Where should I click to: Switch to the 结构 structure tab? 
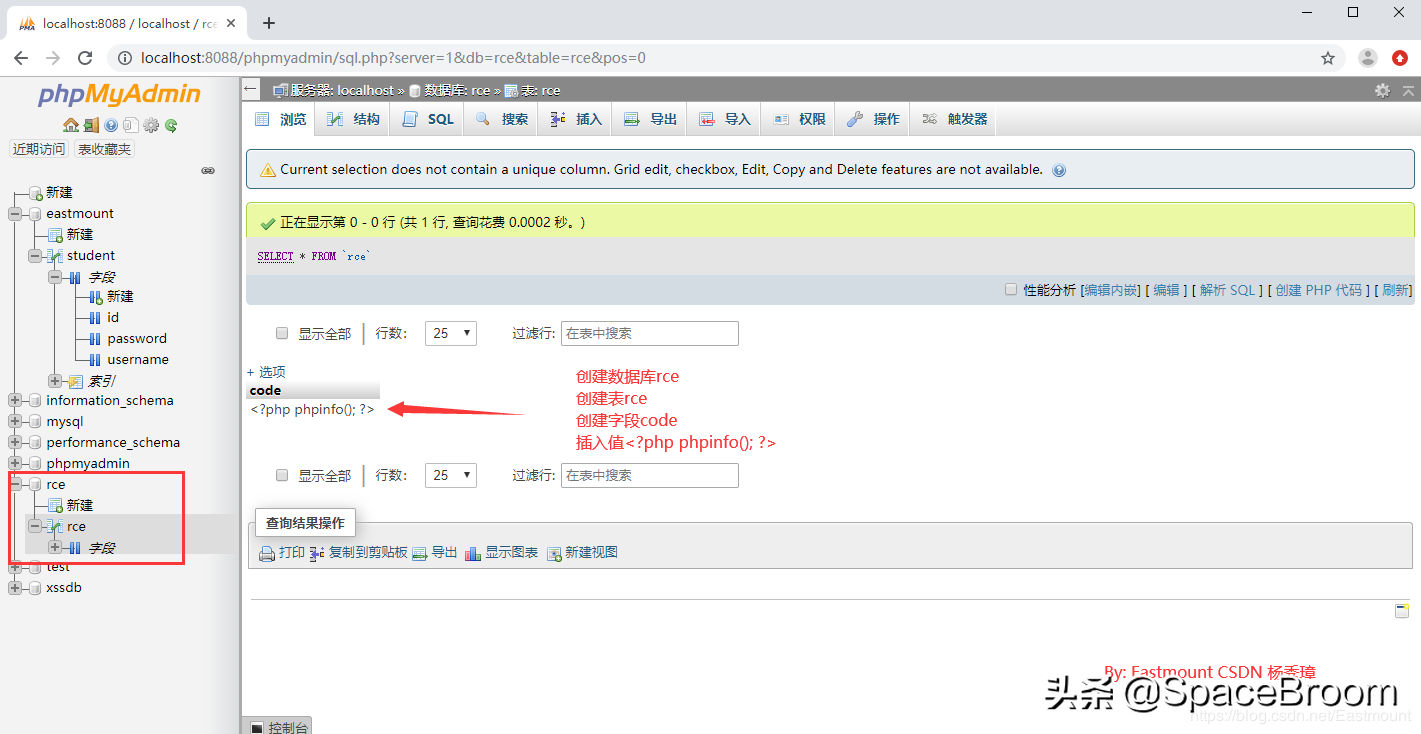pyautogui.click(x=352, y=118)
